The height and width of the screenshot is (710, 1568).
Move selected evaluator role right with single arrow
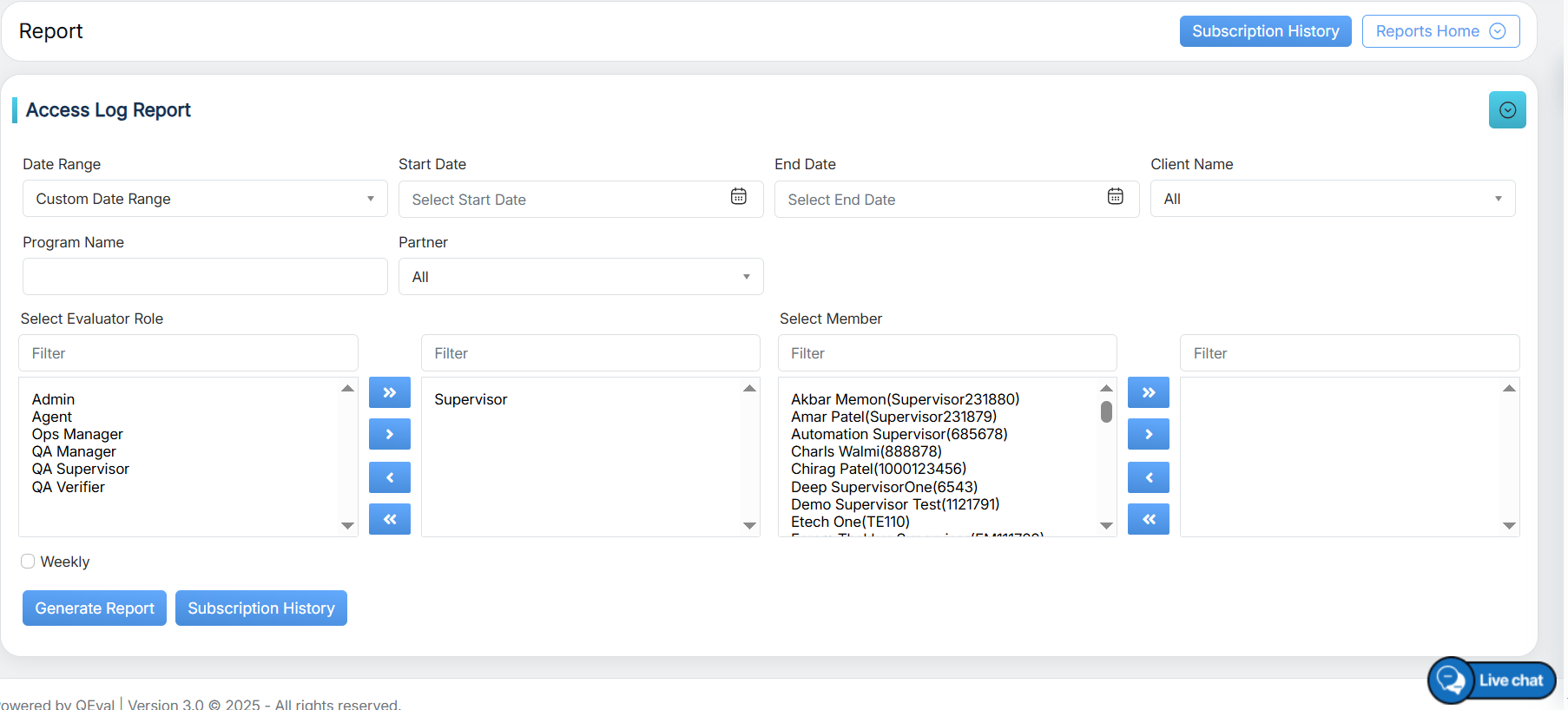(x=389, y=434)
